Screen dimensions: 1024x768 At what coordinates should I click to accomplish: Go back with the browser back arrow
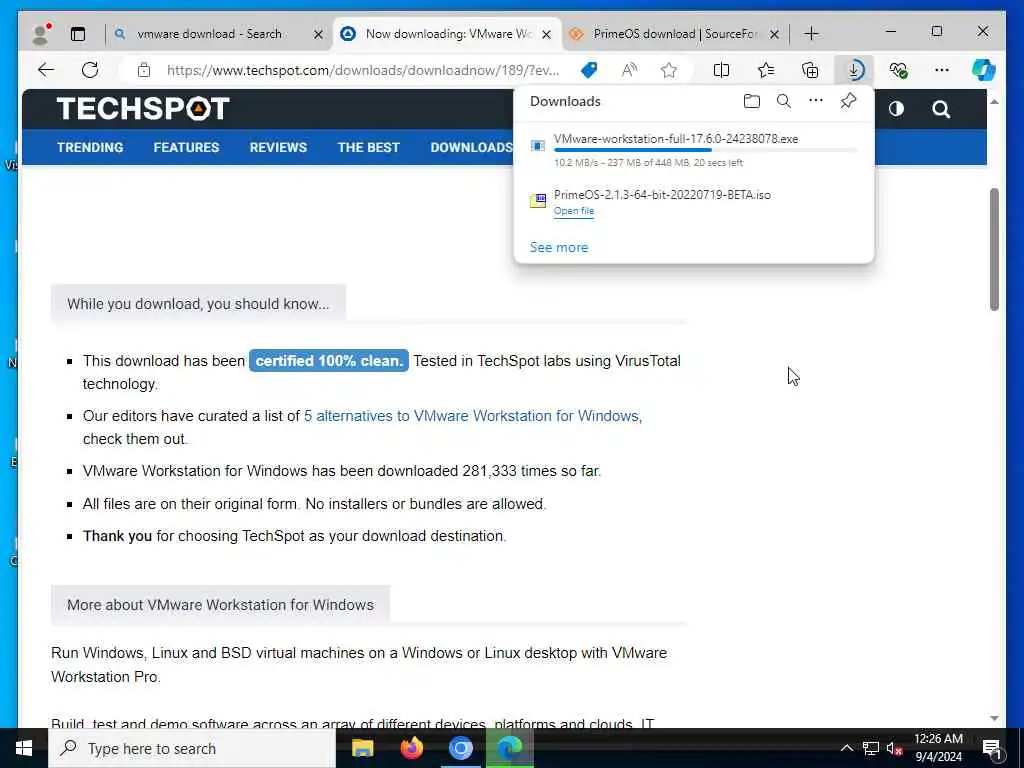(x=46, y=70)
